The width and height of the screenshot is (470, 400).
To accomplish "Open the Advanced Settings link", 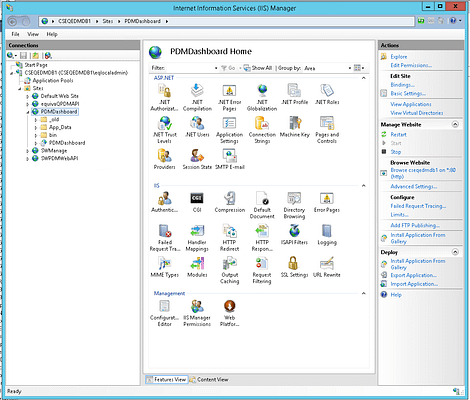I will click(x=413, y=187).
